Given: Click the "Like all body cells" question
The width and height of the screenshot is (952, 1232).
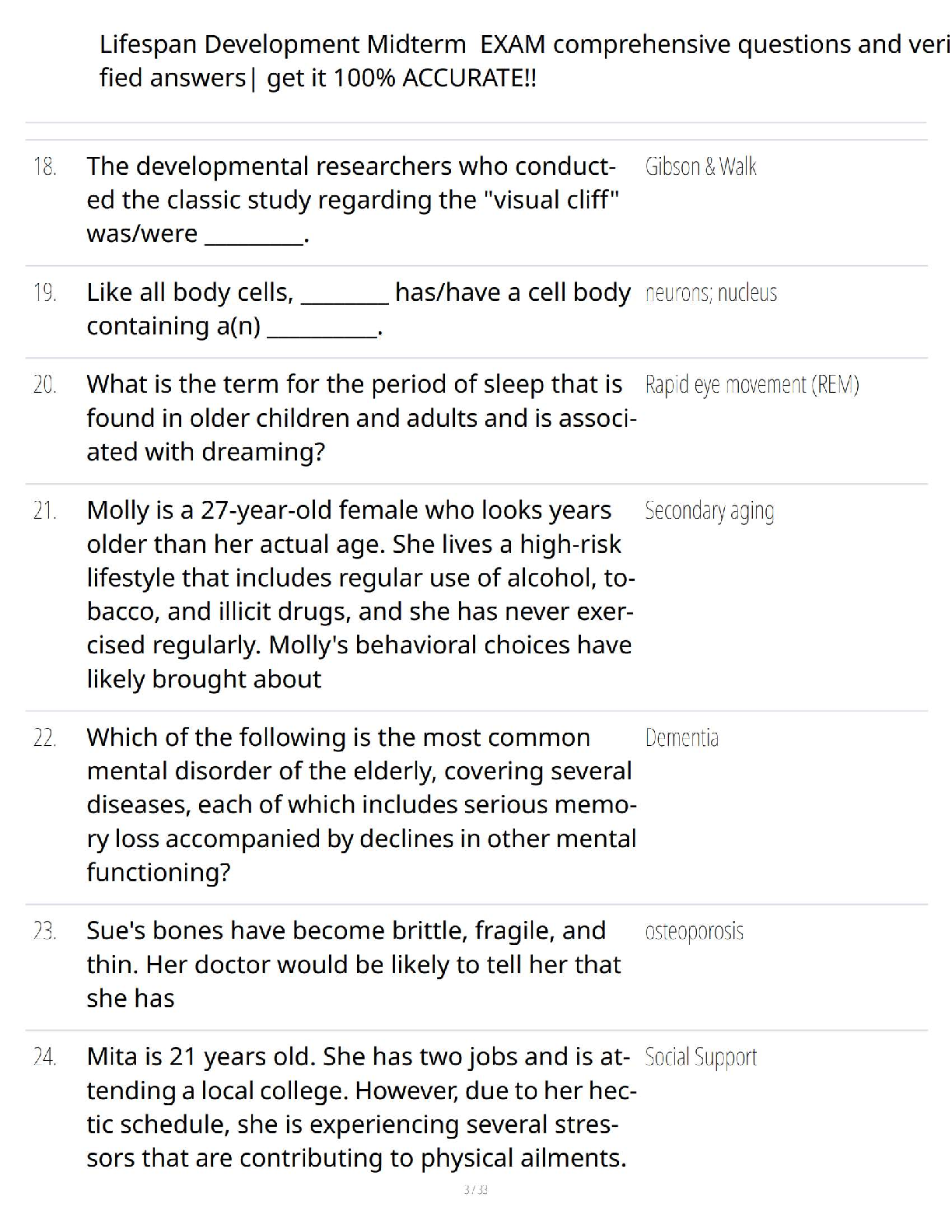Looking at the screenshot, I should tap(358, 309).
